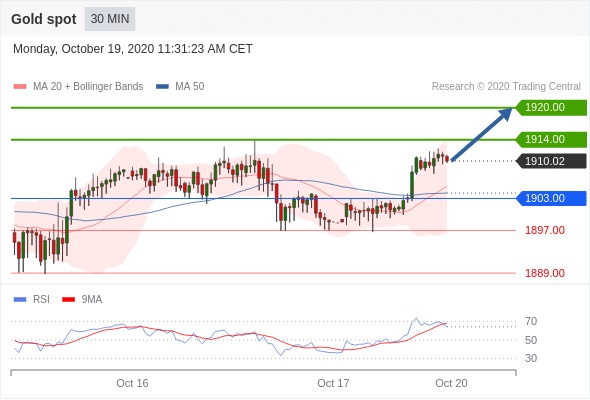The height and width of the screenshot is (400, 590).
Task: Click the blue 1903.00 pivot label
Action: tap(551, 198)
